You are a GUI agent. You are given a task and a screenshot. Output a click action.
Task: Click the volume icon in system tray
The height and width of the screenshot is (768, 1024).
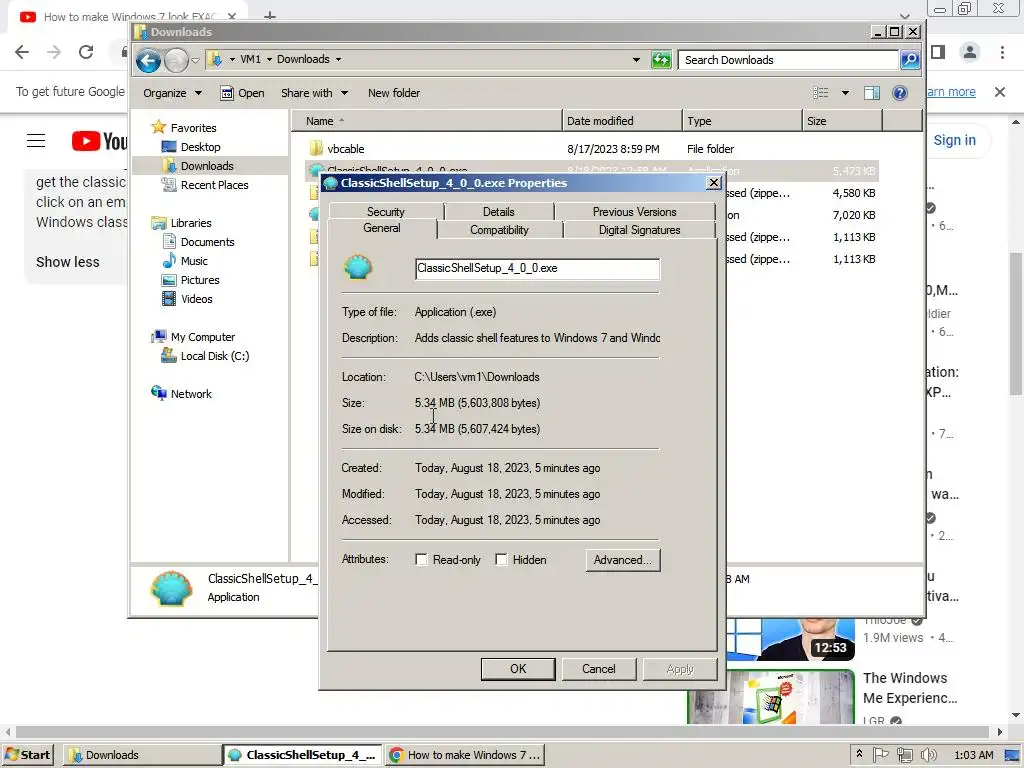click(928, 755)
